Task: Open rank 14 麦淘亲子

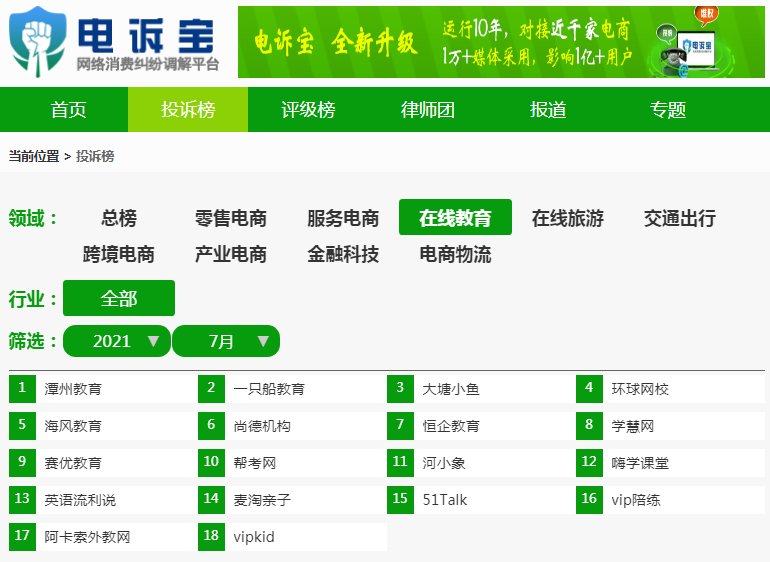Action: coord(292,500)
